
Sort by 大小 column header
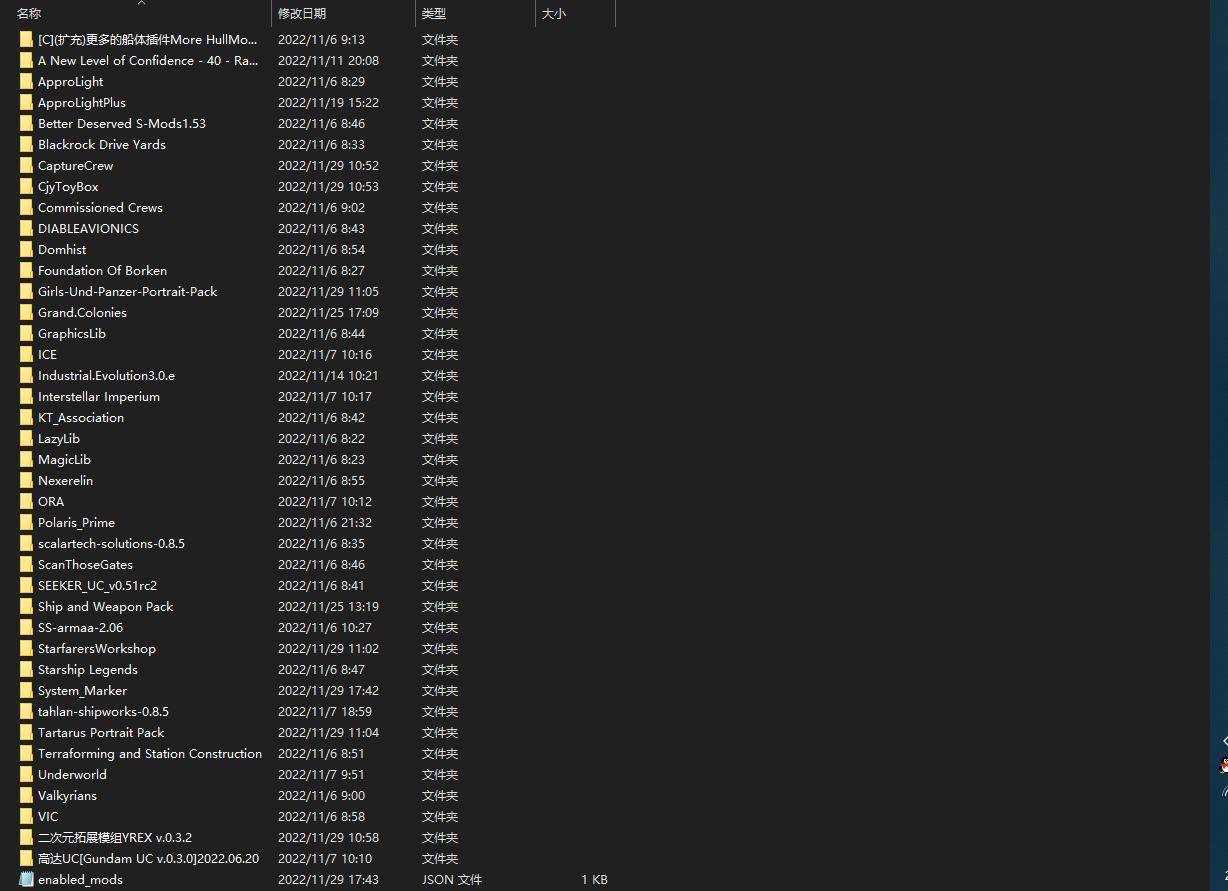tap(553, 14)
